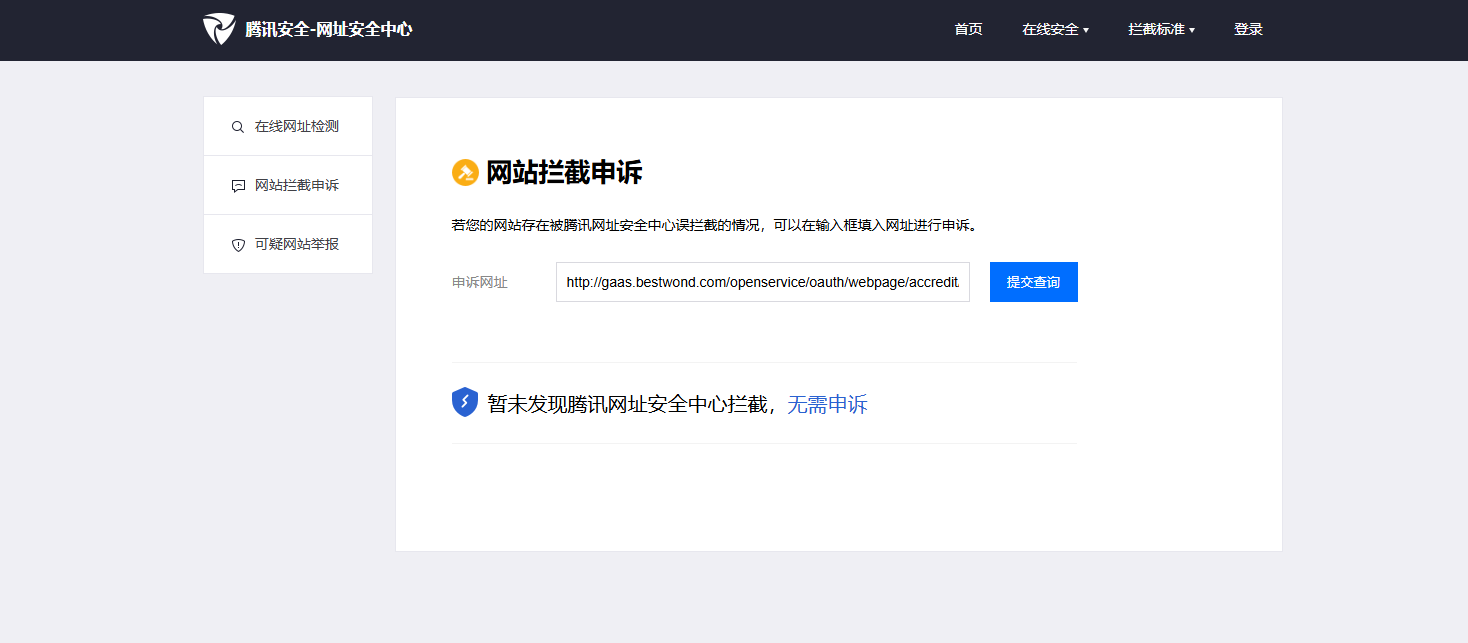The image size is (1468, 643).
Task: Select 网站拦截申诉 in the sidebar
Action: click(x=288, y=185)
